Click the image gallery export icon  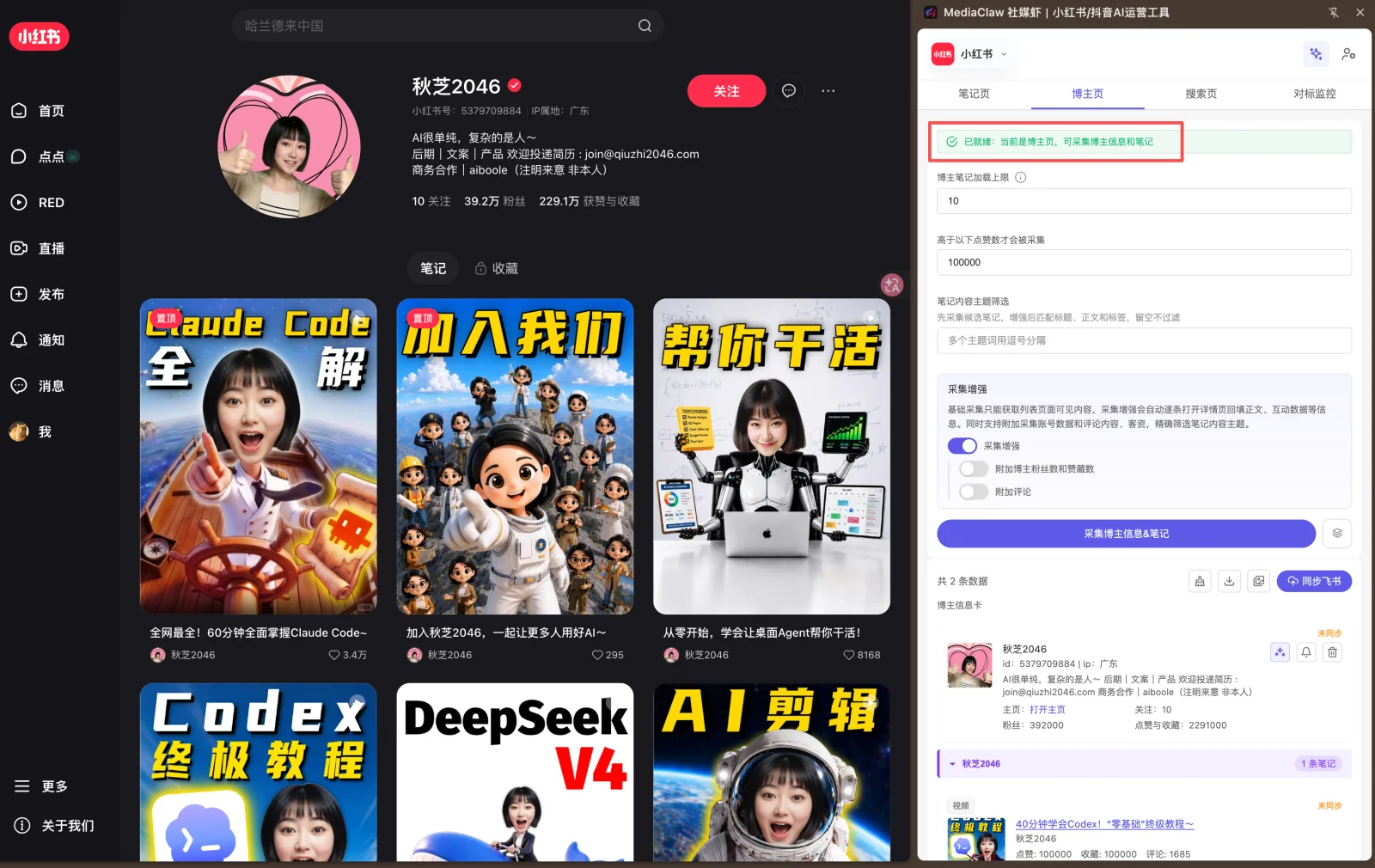pos(1258,582)
